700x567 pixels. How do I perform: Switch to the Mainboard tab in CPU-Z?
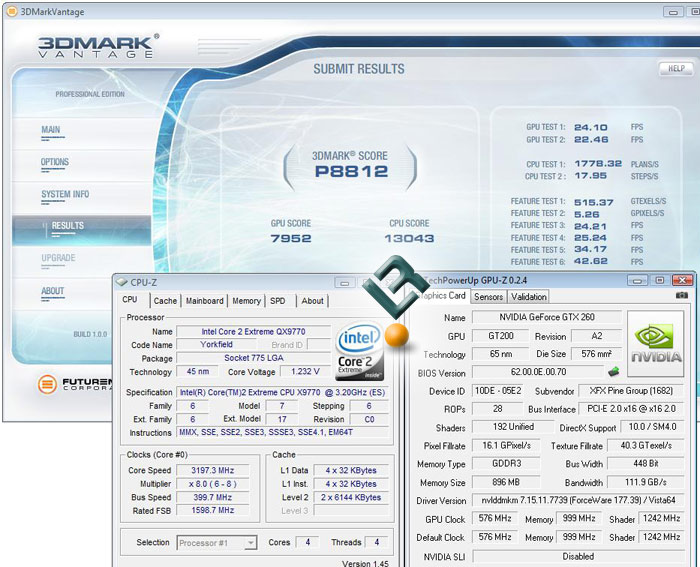pos(204,301)
